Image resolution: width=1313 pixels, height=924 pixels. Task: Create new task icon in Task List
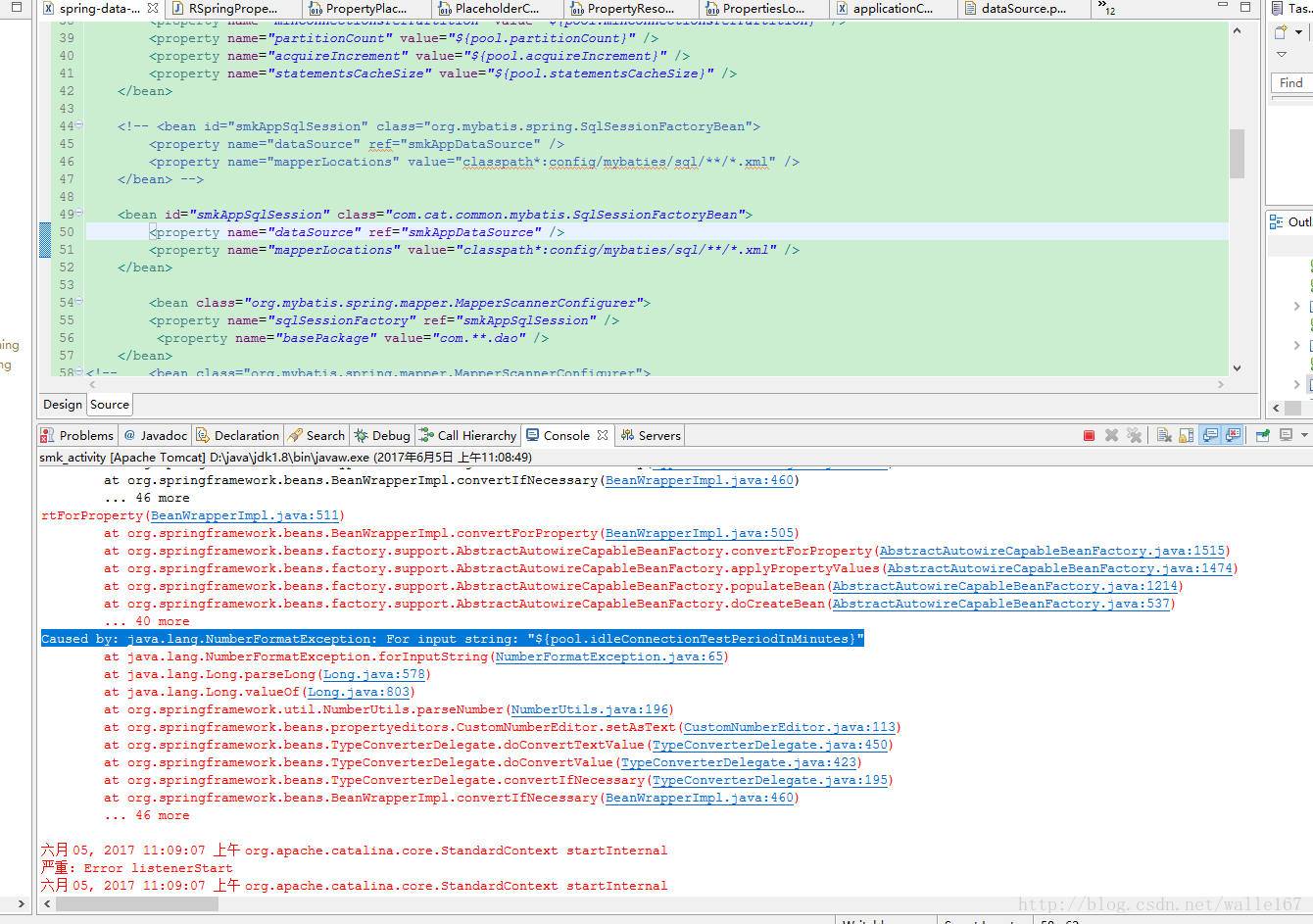tap(1281, 31)
